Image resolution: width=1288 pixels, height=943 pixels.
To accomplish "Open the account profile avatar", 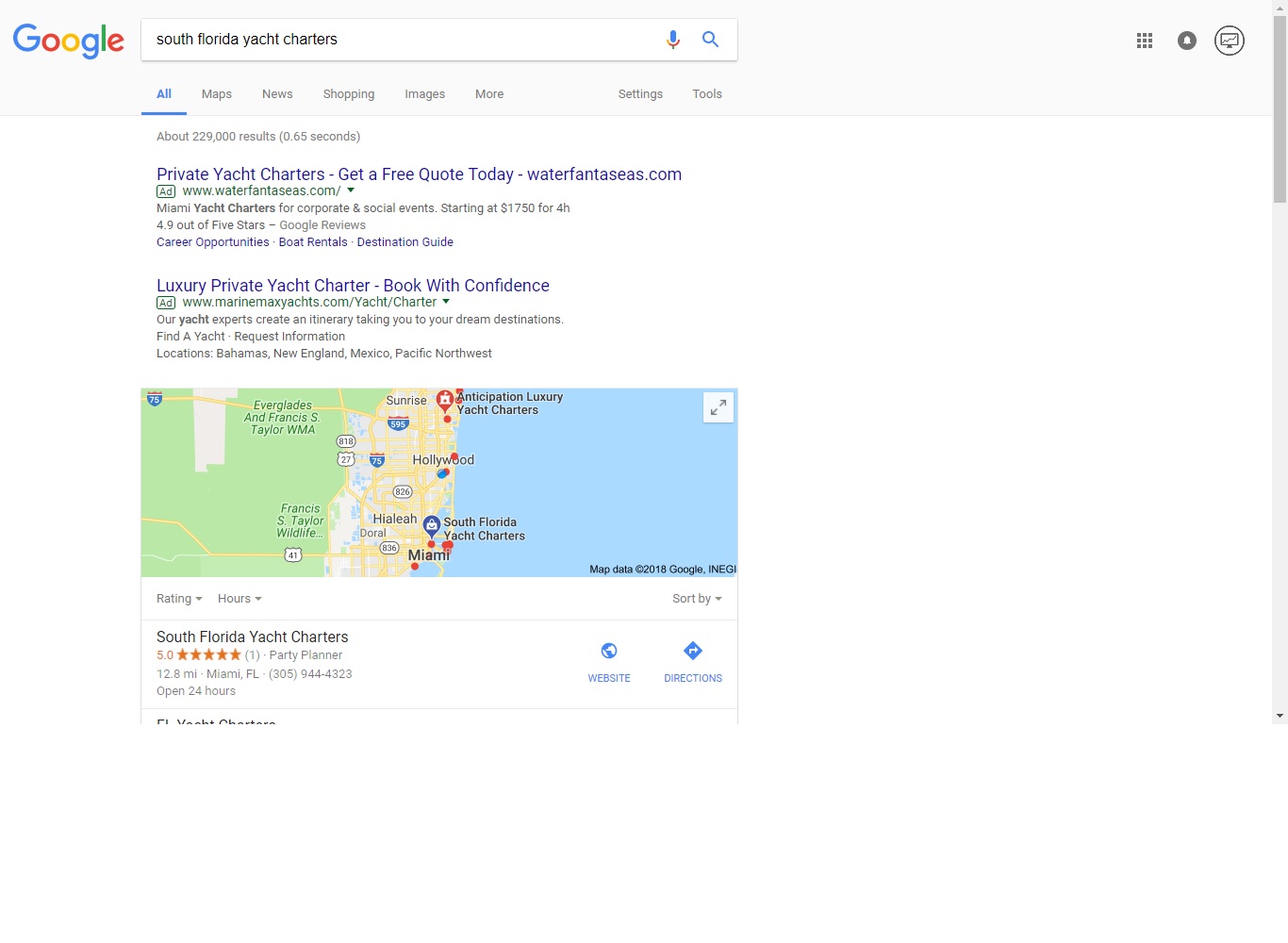I will pyautogui.click(x=1230, y=41).
